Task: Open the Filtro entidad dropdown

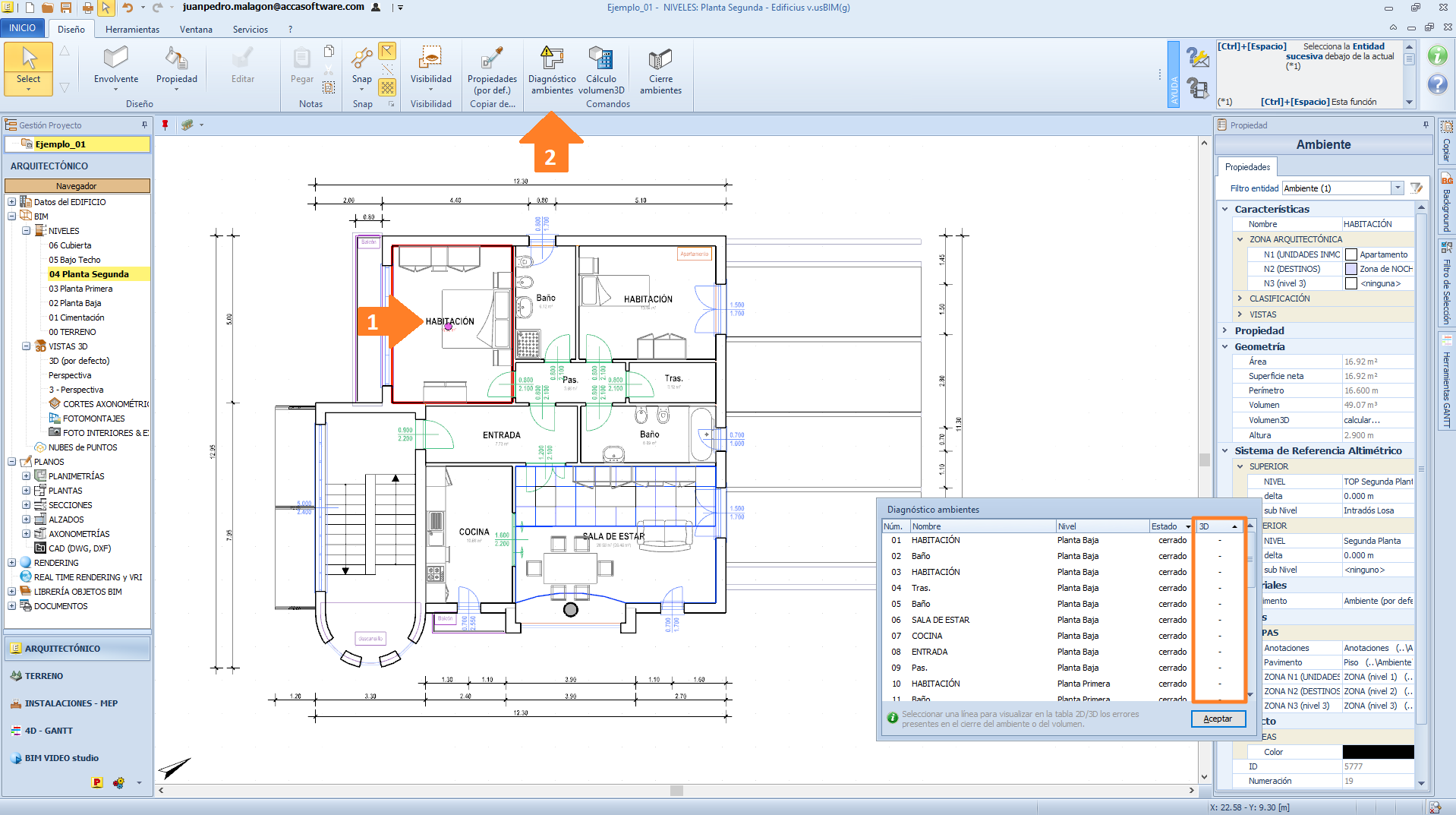Action: (x=1397, y=188)
